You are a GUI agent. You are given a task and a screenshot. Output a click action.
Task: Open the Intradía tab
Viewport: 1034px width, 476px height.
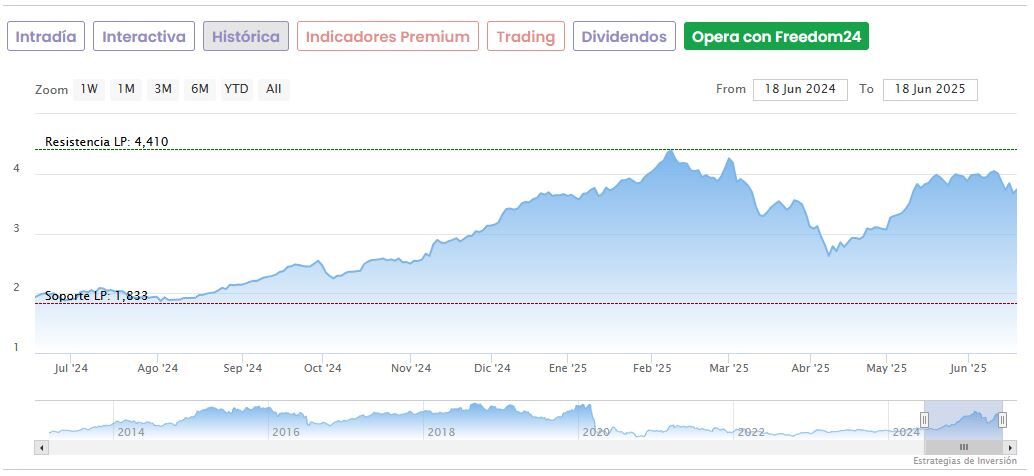point(46,37)
